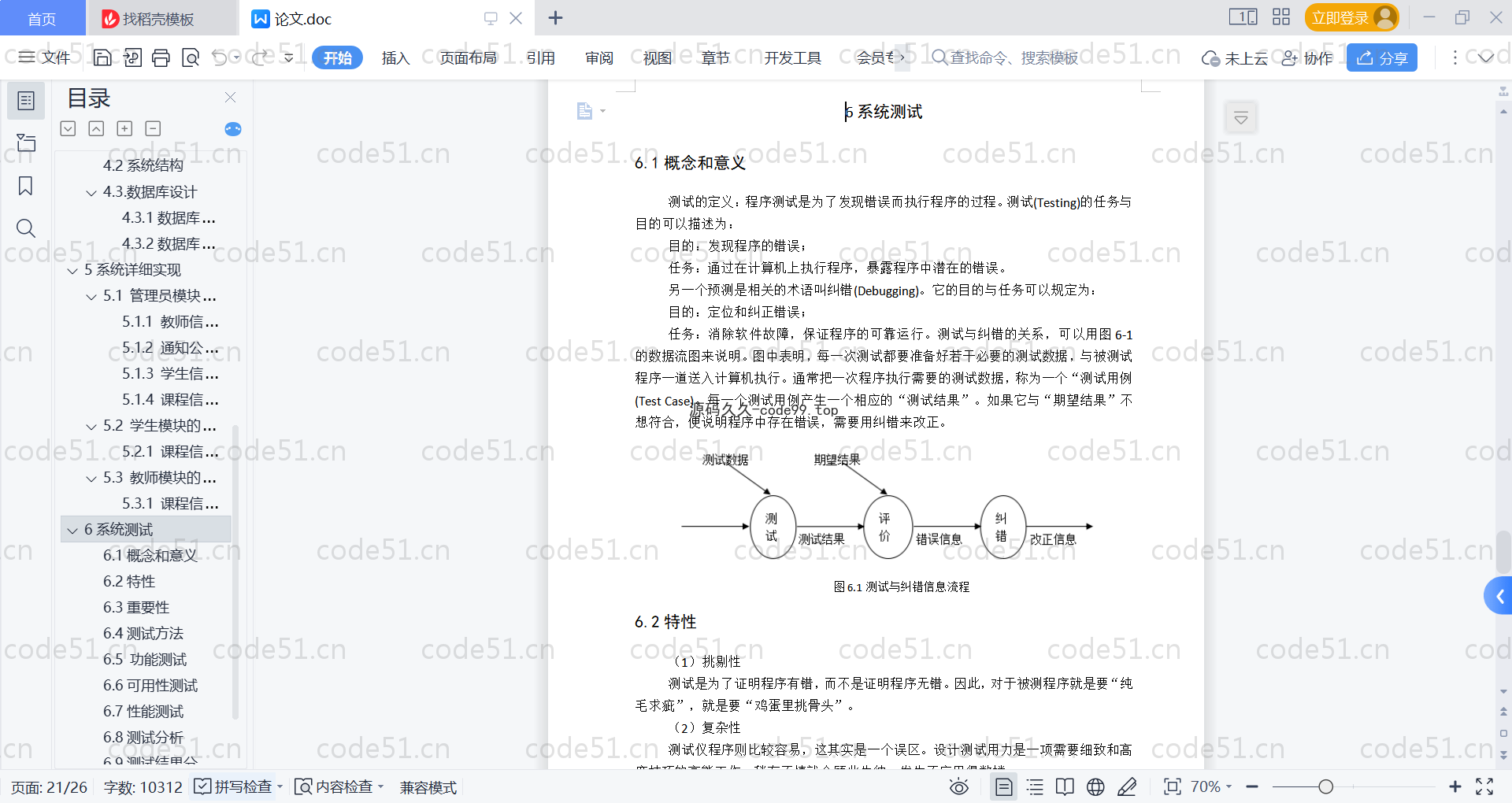Open the Find sidebar magnifier icon
Viewport: 1512px width, 803px height.
click(26, 228)
